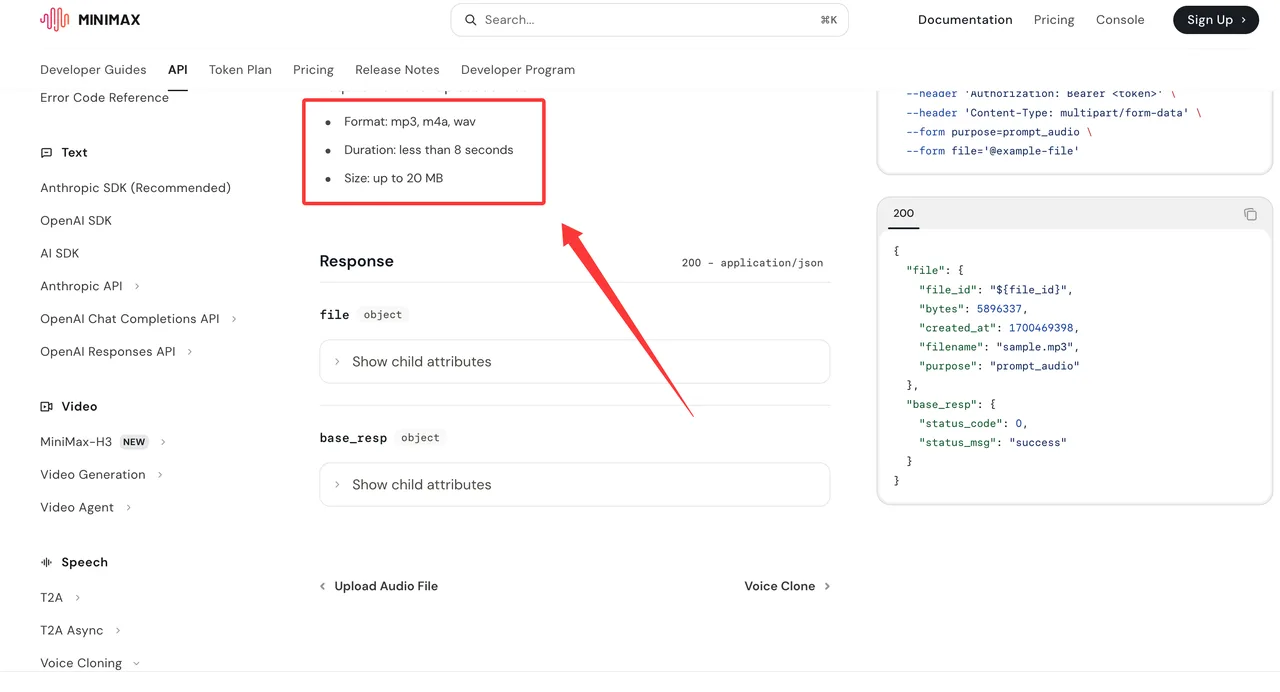Click the Response section heading

point(357,261)
